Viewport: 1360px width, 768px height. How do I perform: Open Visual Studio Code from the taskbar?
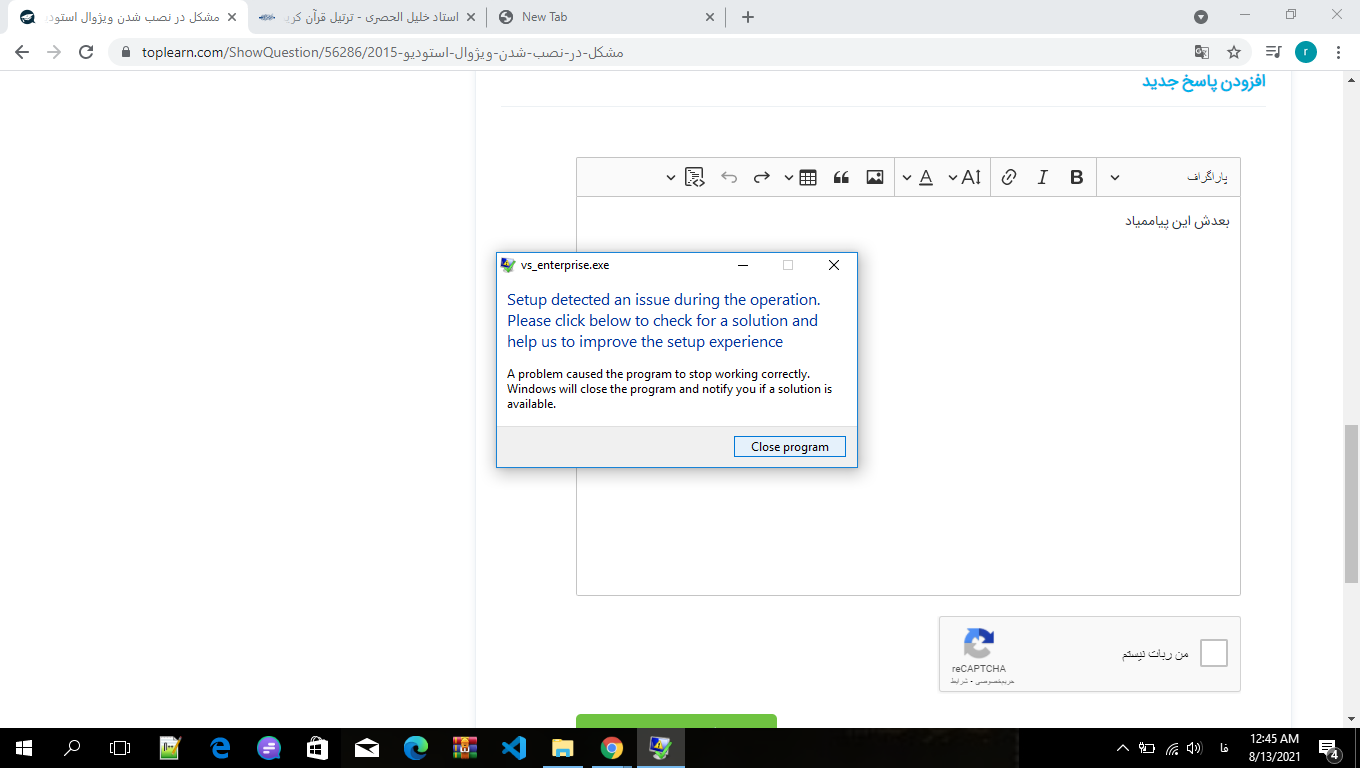point(514,748)
